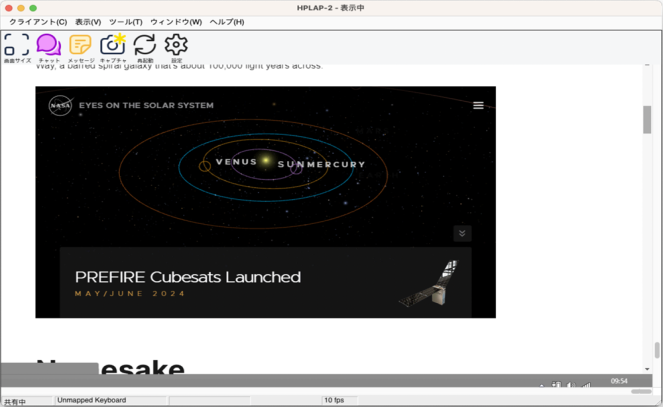This screenshot has width=663, height=407.
Task: Open the ツール(T) menu
Action: click(x=125, y=22)
